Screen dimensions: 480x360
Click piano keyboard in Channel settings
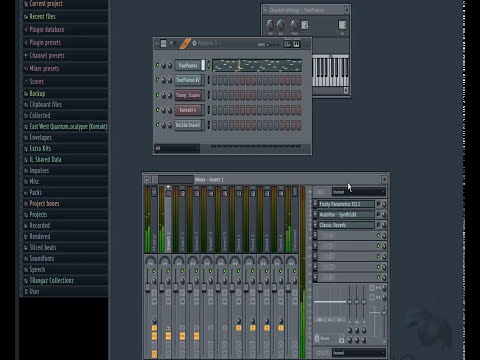(x=330, y=70)
